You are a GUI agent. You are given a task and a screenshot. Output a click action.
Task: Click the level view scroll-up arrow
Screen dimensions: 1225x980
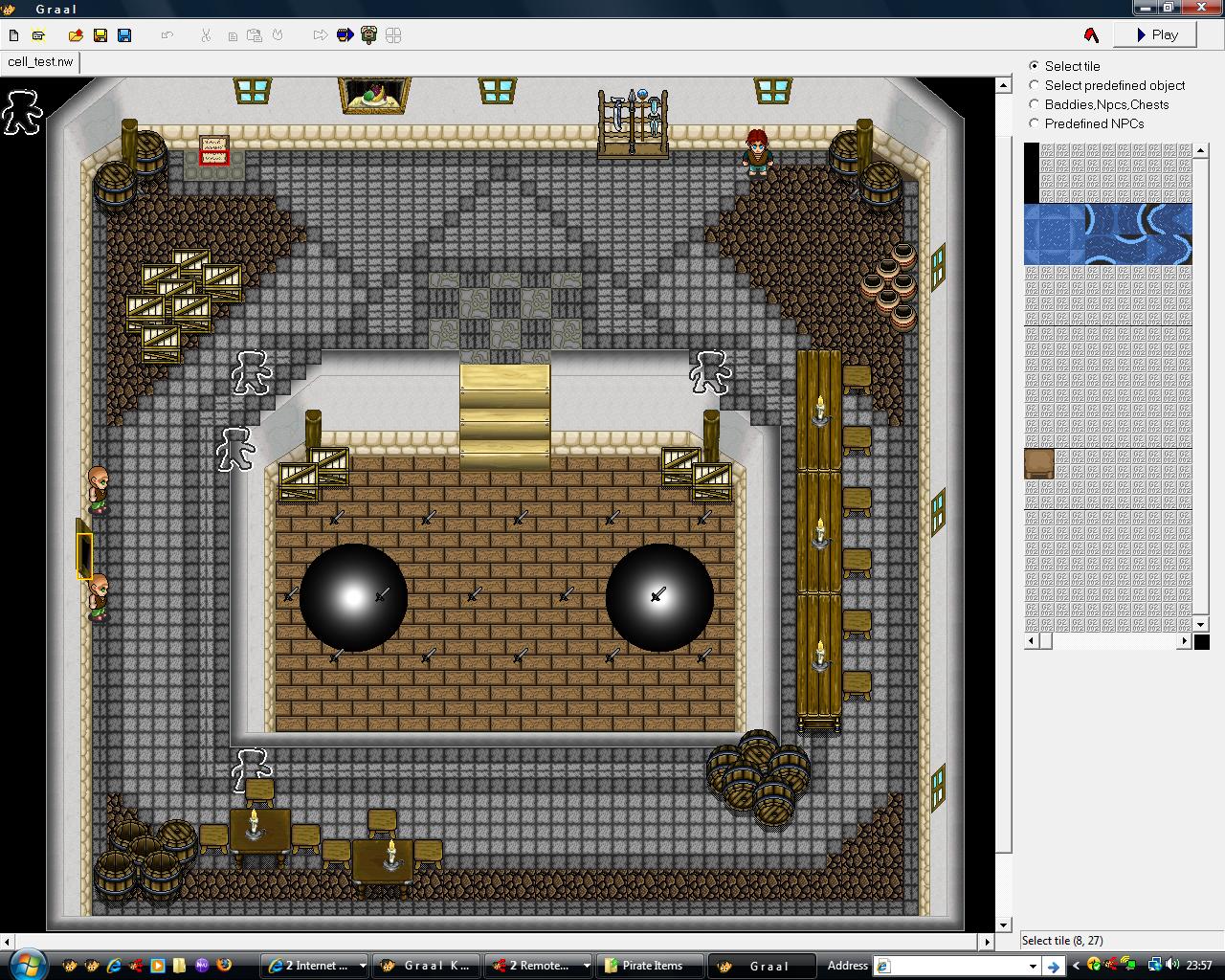coord(1003,85)
